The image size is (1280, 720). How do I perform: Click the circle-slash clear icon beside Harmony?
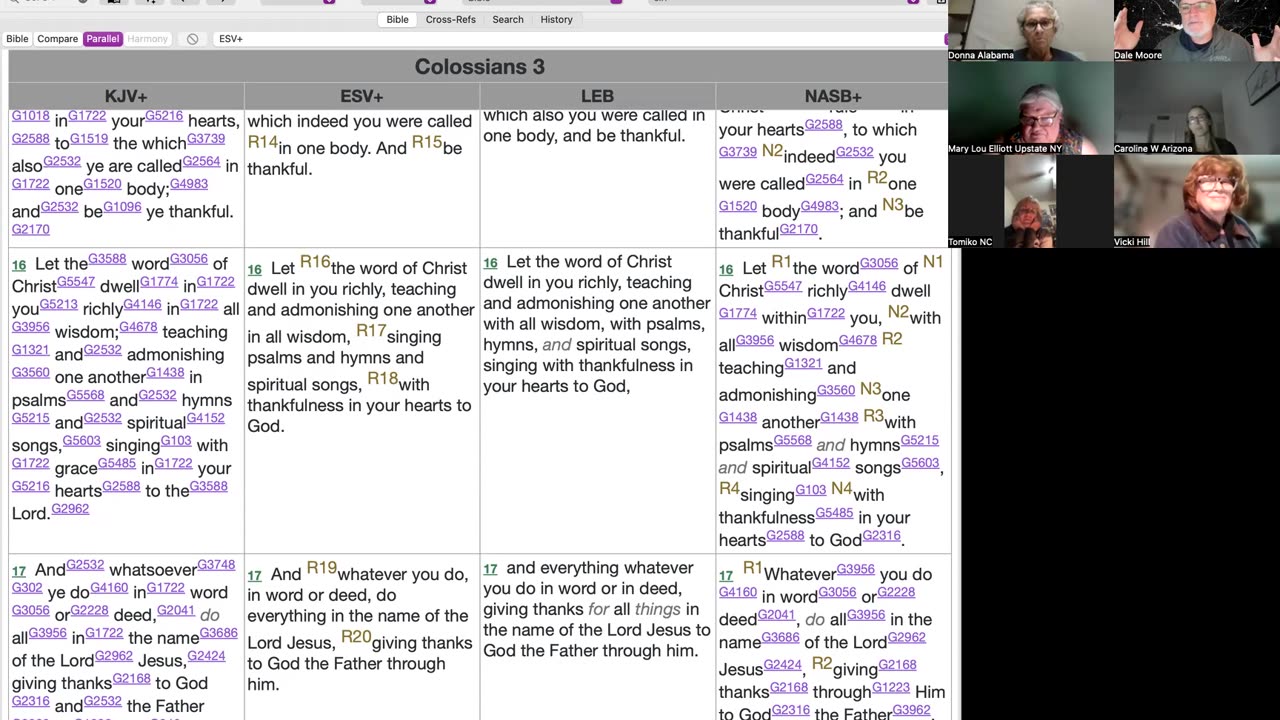[192, 39]
